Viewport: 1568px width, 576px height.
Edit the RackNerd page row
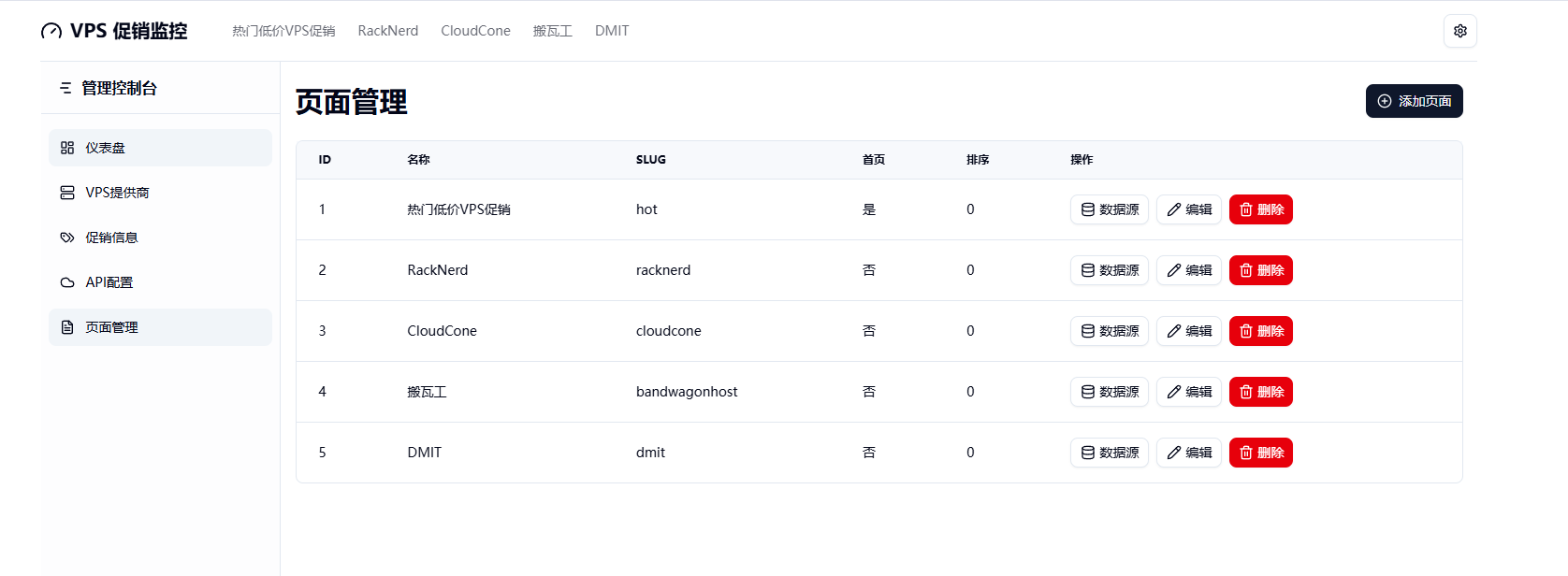pos(1189,270)
